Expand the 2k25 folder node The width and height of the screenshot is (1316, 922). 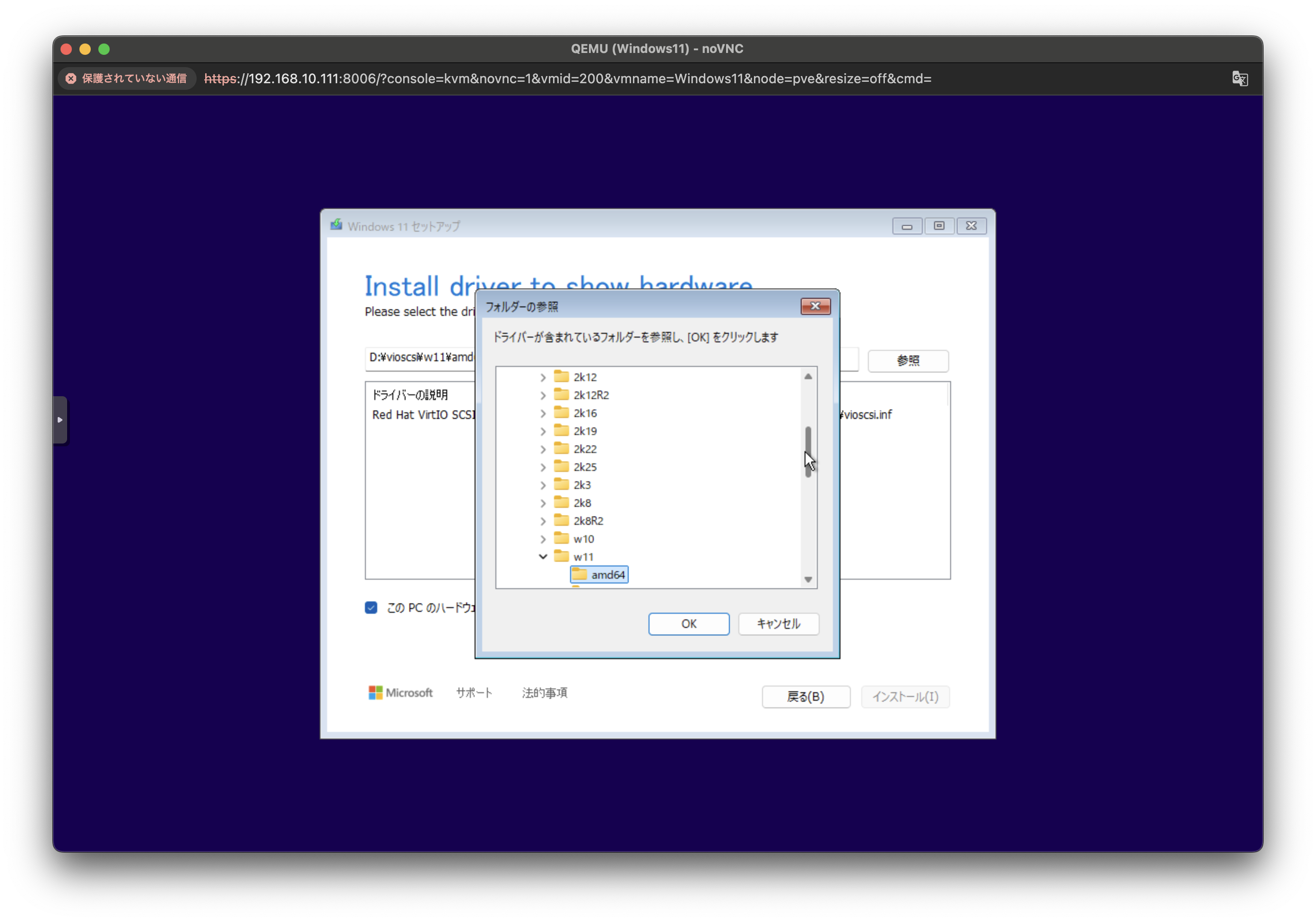(x=543, y=467)
